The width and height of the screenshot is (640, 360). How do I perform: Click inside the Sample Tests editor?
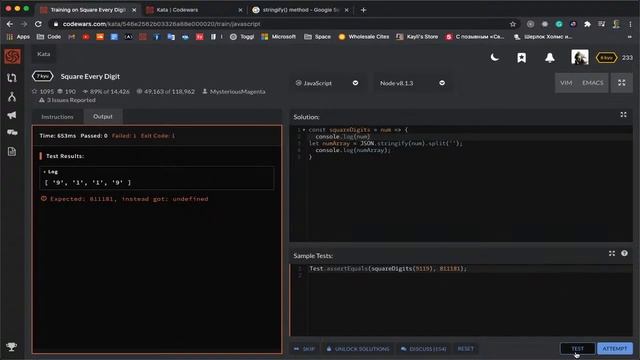[x=461, y=300]
